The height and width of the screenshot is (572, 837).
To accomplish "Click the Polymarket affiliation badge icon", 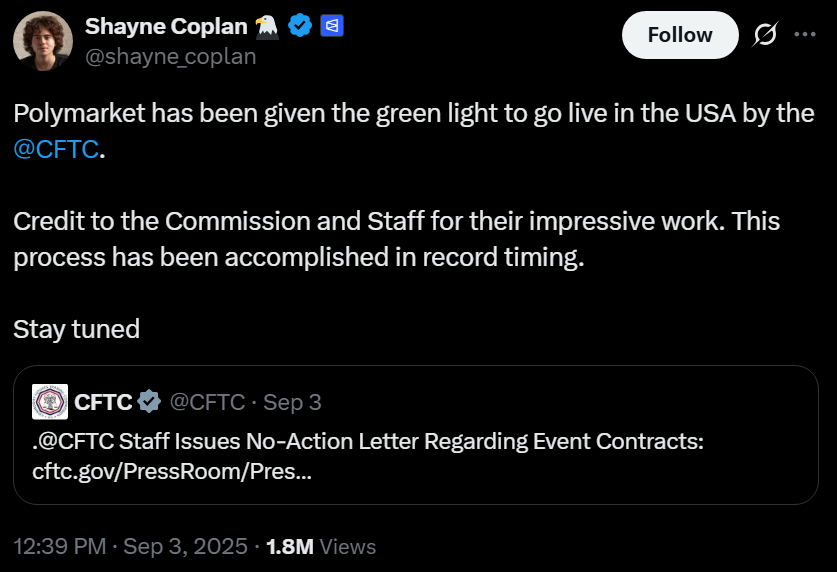I will pos(332,27).
